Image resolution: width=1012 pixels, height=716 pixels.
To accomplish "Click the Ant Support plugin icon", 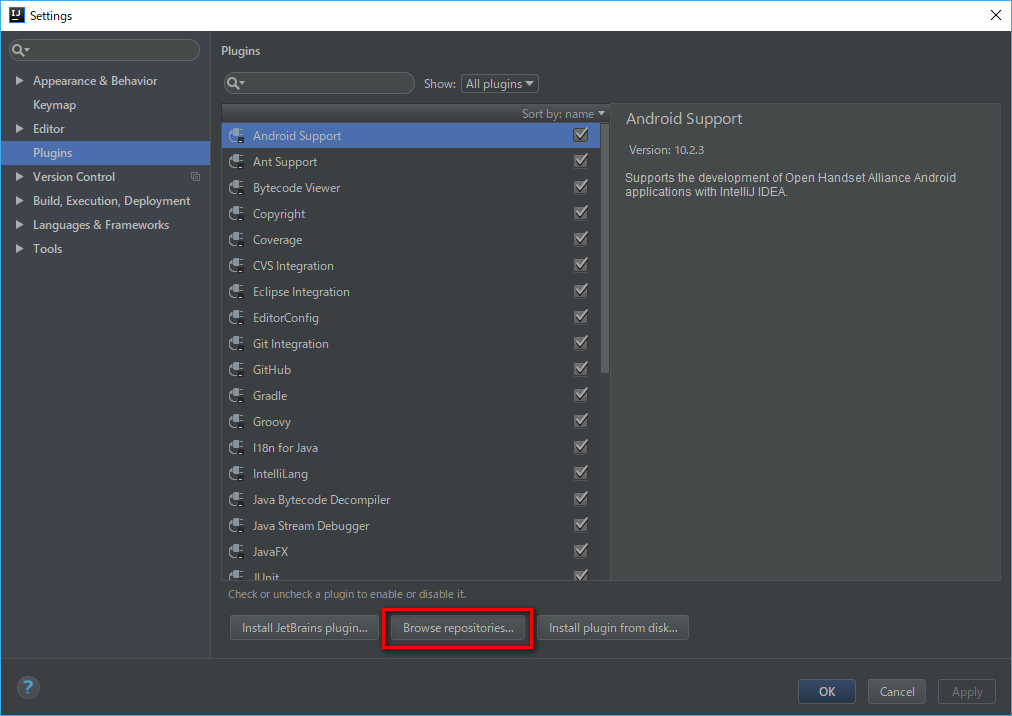I will (237, 161).
